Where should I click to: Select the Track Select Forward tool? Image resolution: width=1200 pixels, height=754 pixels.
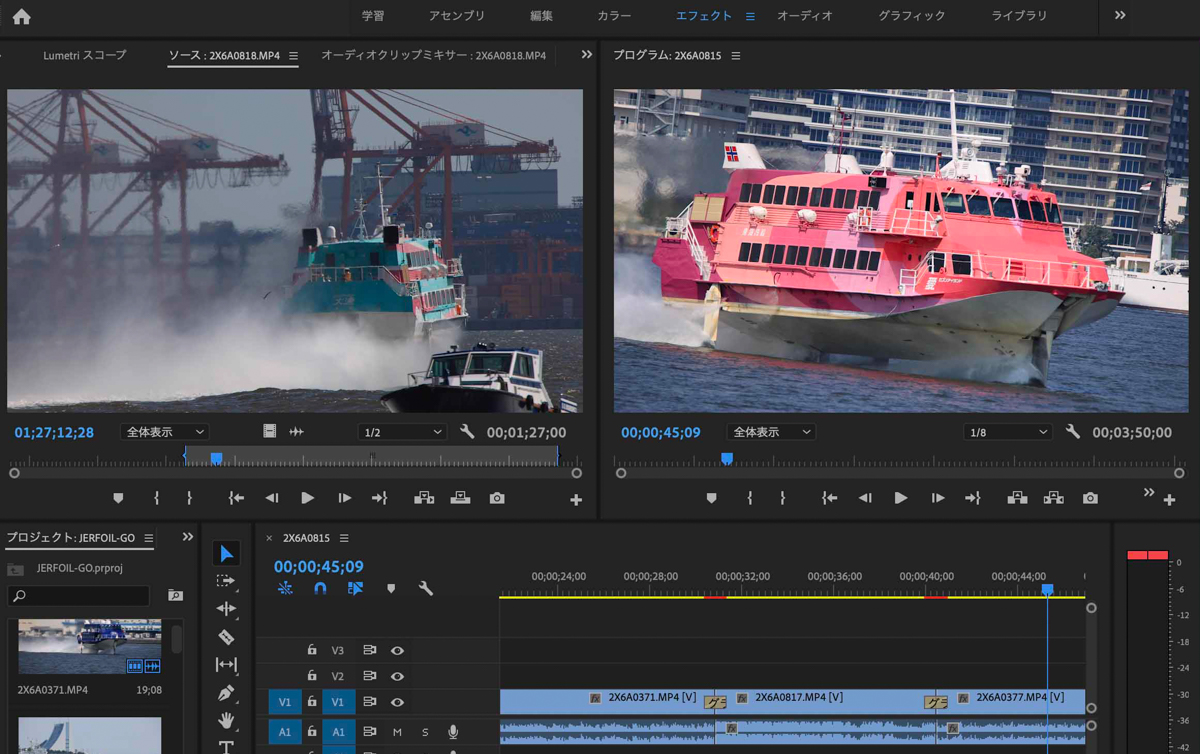[226, 581]
